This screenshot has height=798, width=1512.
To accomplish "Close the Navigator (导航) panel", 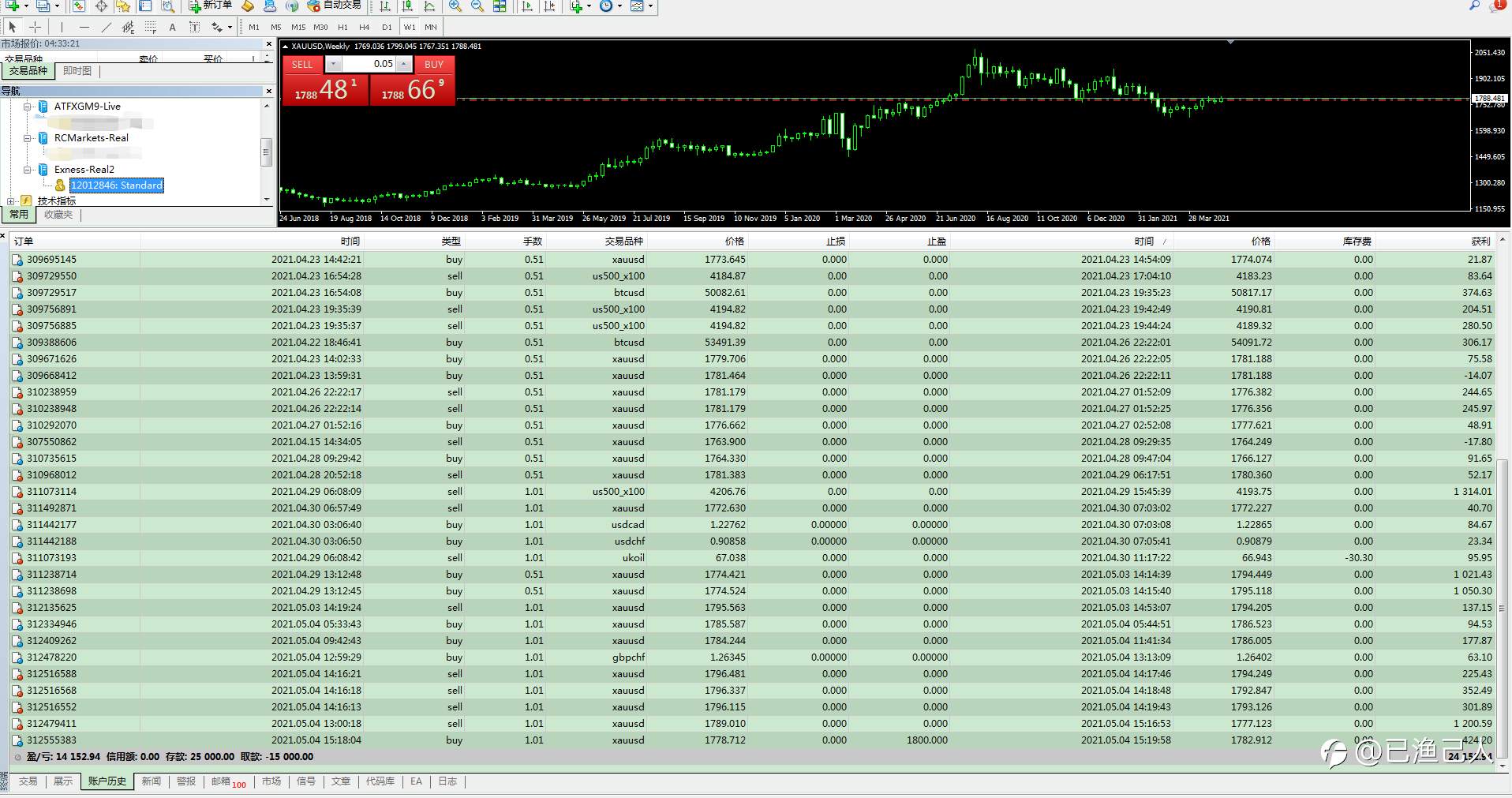I will coord(268,91).
